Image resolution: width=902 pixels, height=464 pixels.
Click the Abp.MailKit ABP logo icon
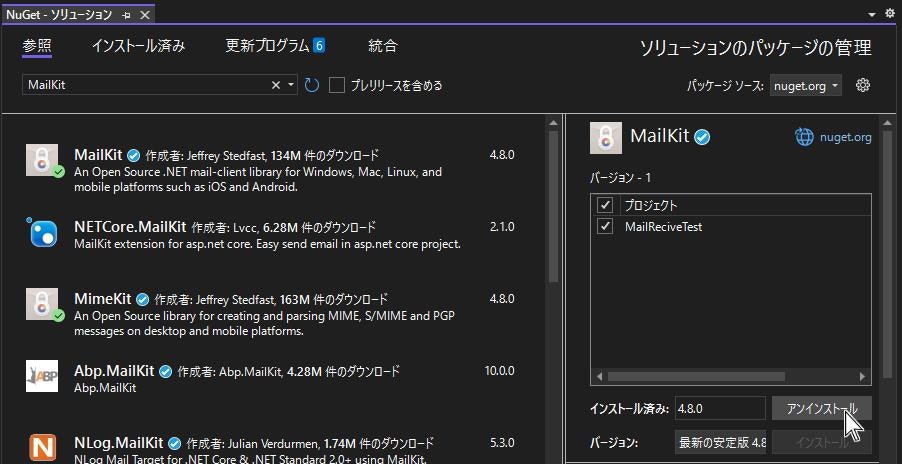(x=42, y=376)
